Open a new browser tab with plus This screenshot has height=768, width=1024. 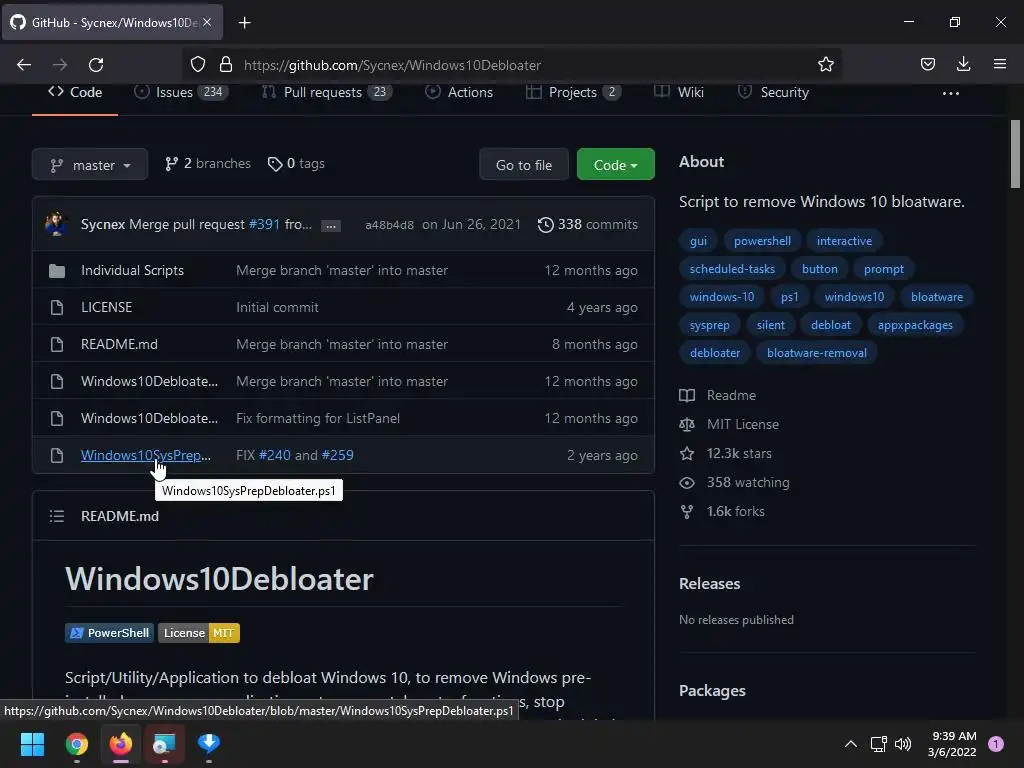tap(244, 23)
